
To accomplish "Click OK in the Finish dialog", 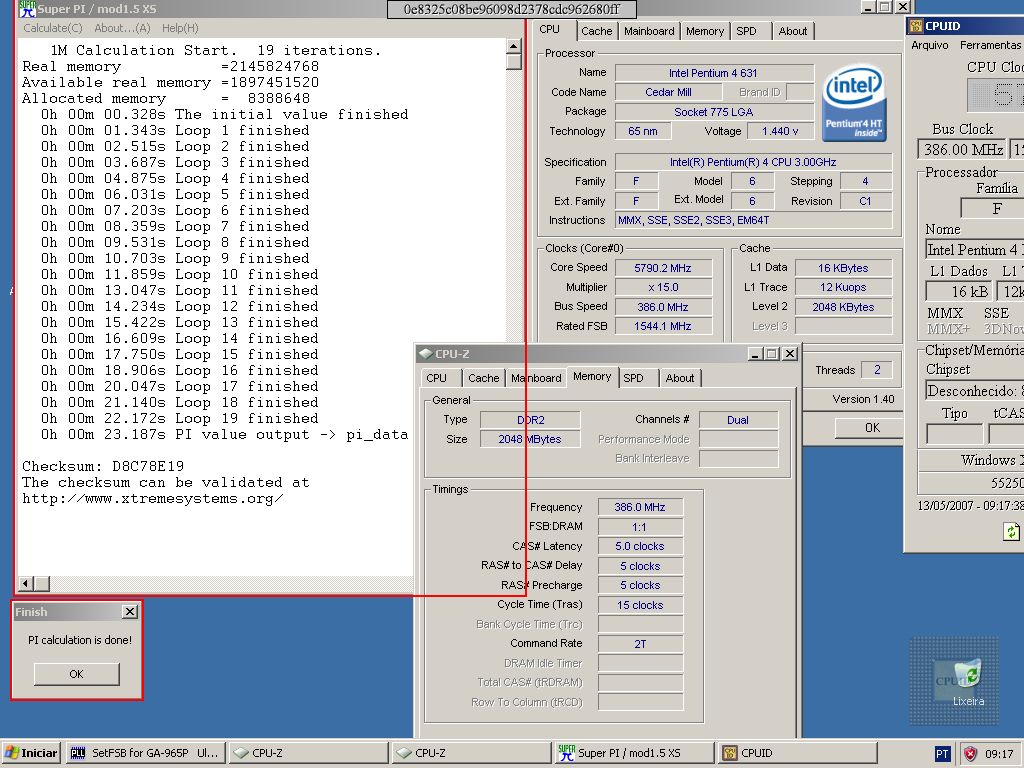I will (76, 674).
